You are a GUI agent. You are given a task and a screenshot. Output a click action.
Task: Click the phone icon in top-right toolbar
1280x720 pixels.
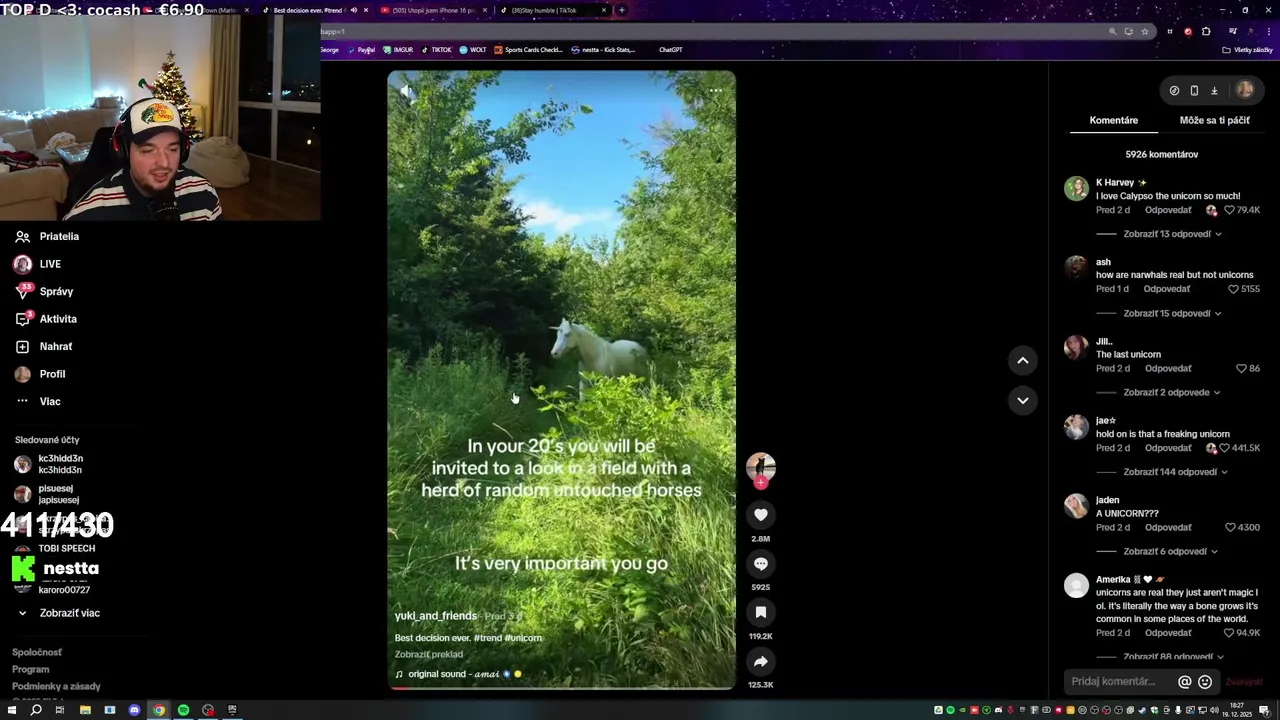[x=1194, y=90]
